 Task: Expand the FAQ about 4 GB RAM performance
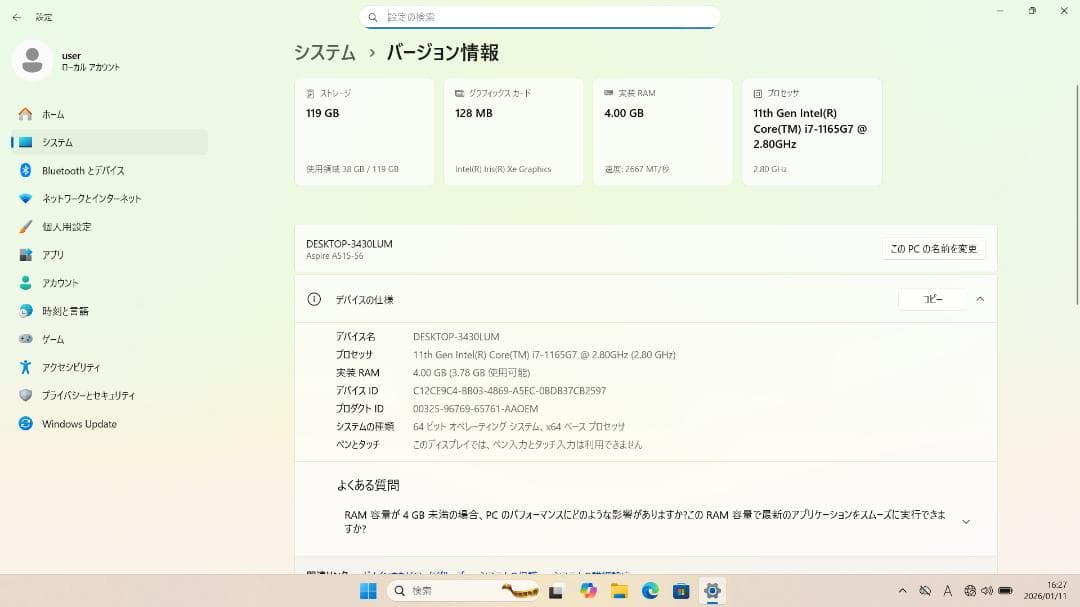click(965, 521)
